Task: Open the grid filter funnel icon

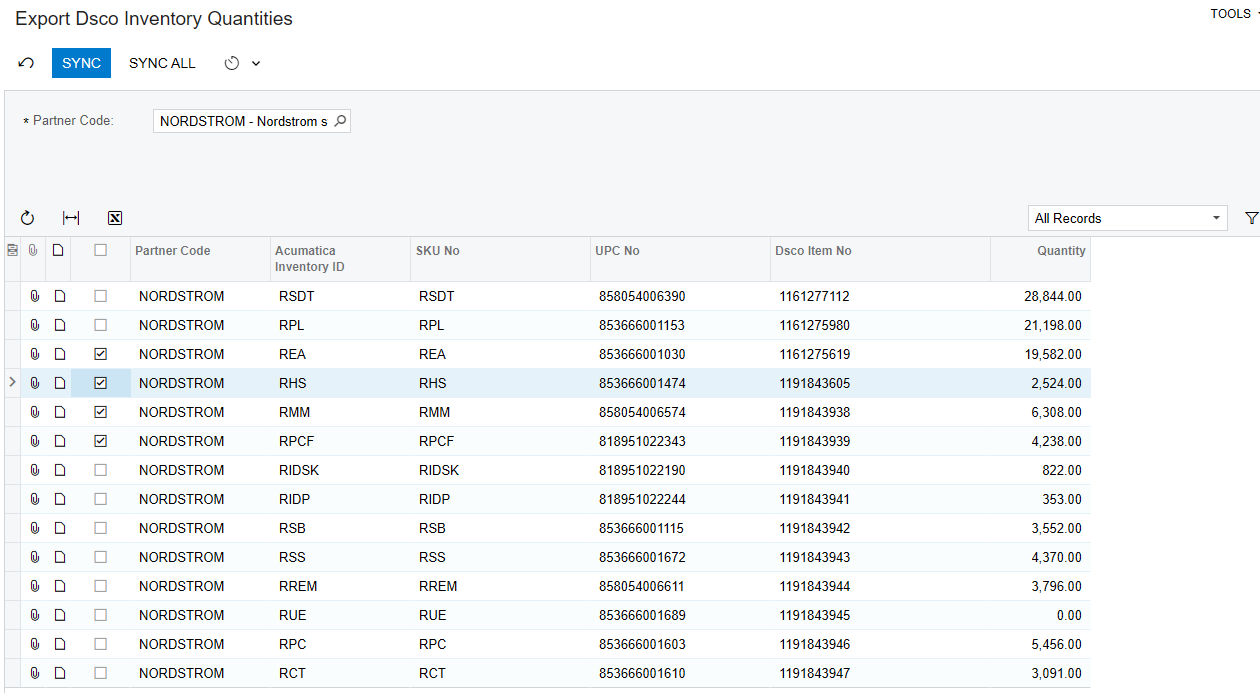Action: click(x=1251, y=218)
